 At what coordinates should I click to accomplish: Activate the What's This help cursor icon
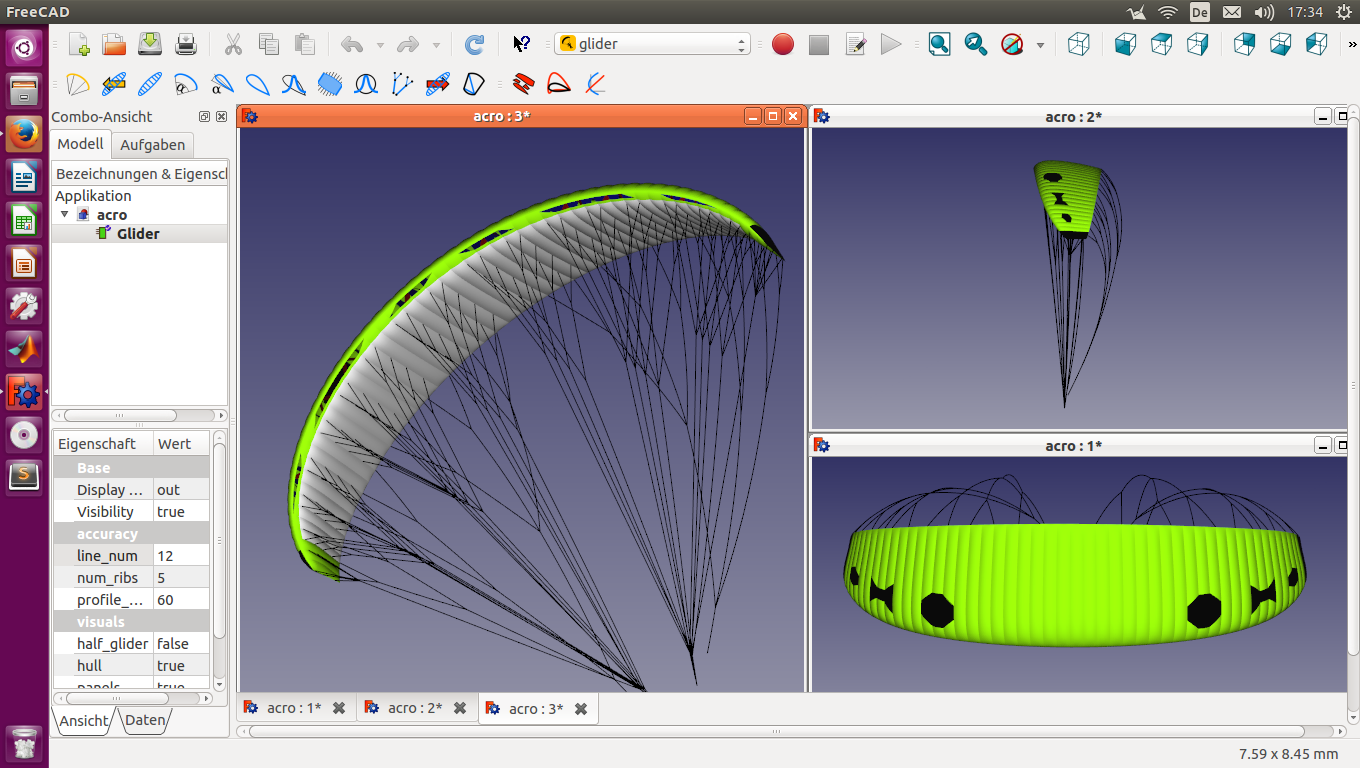tap(522, 44)
